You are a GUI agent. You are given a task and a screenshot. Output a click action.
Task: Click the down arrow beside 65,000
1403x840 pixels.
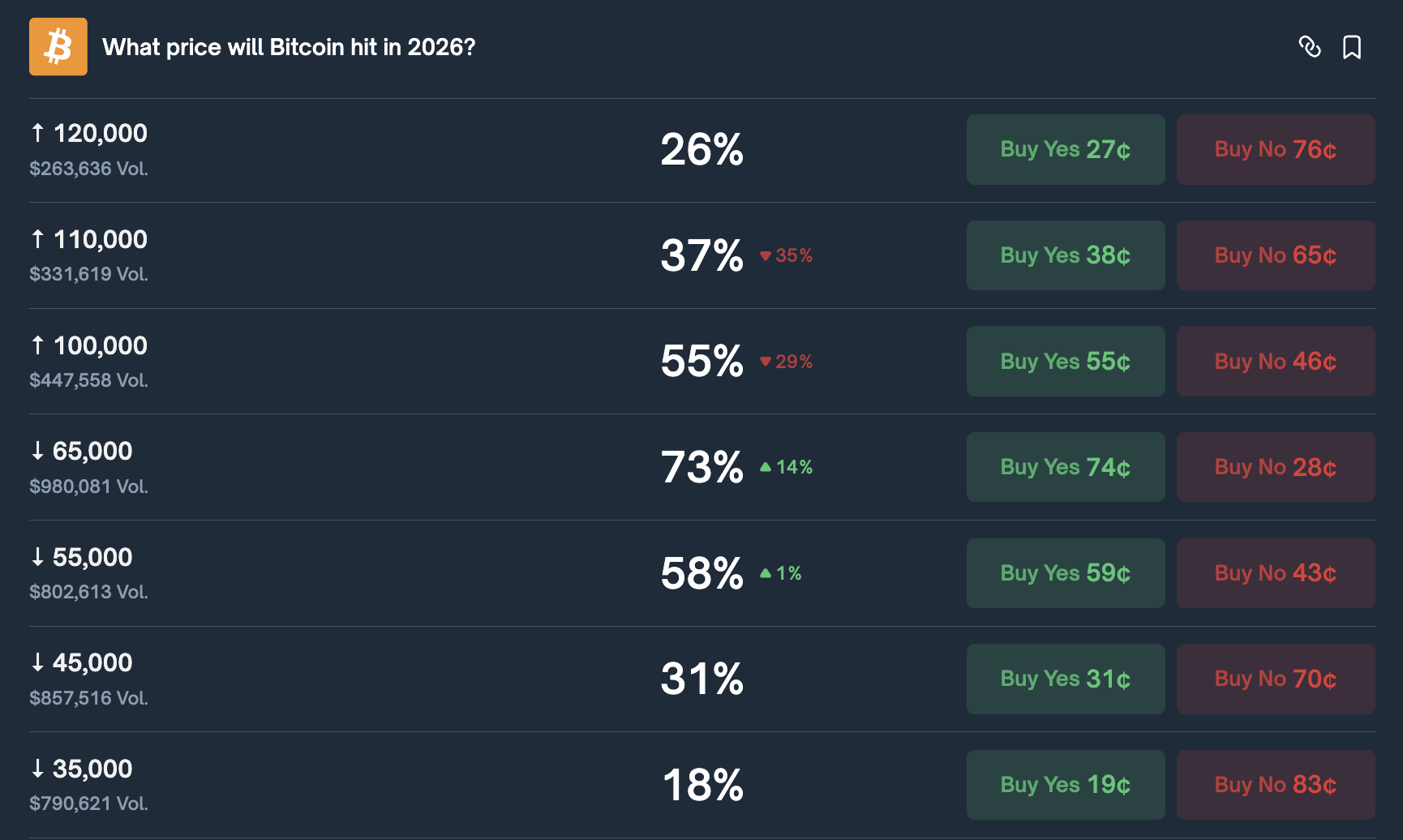click(x=36, y=451)
